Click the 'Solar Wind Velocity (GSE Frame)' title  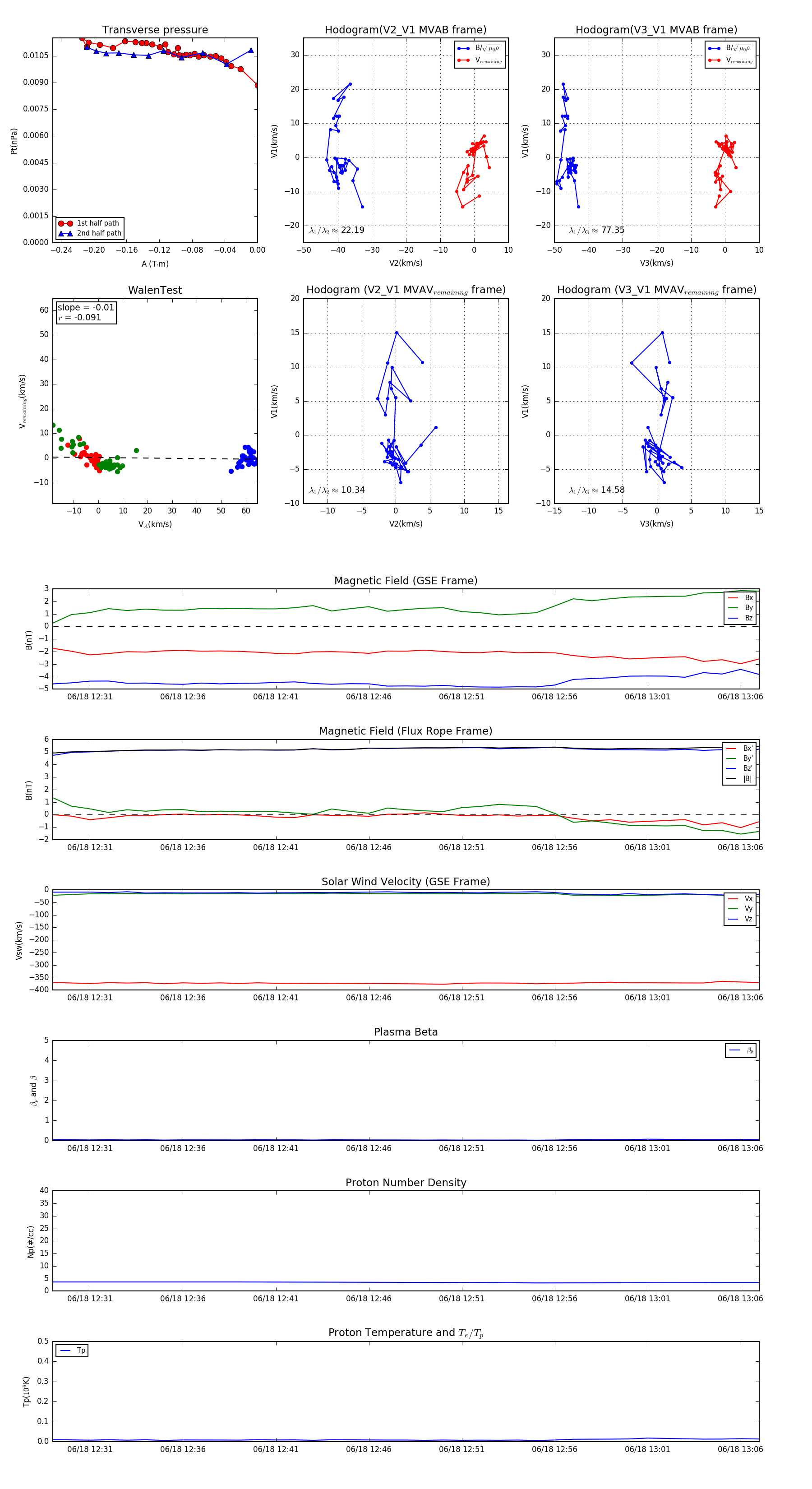coord(406,882)
